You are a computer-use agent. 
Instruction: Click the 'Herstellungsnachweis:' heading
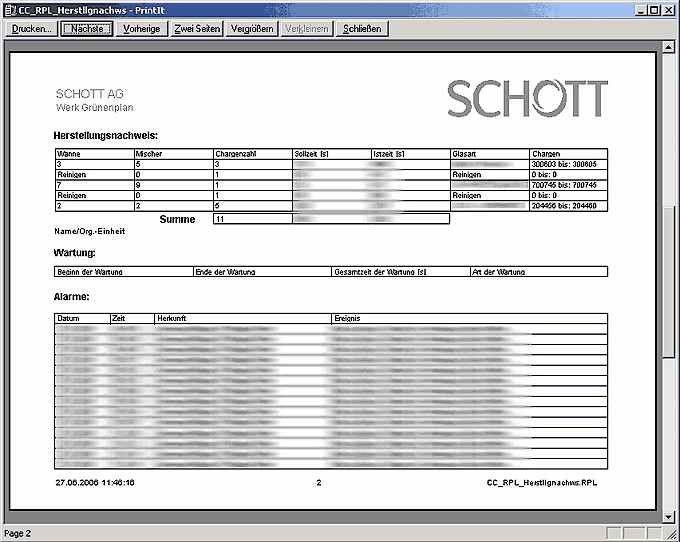click(105, 136)
